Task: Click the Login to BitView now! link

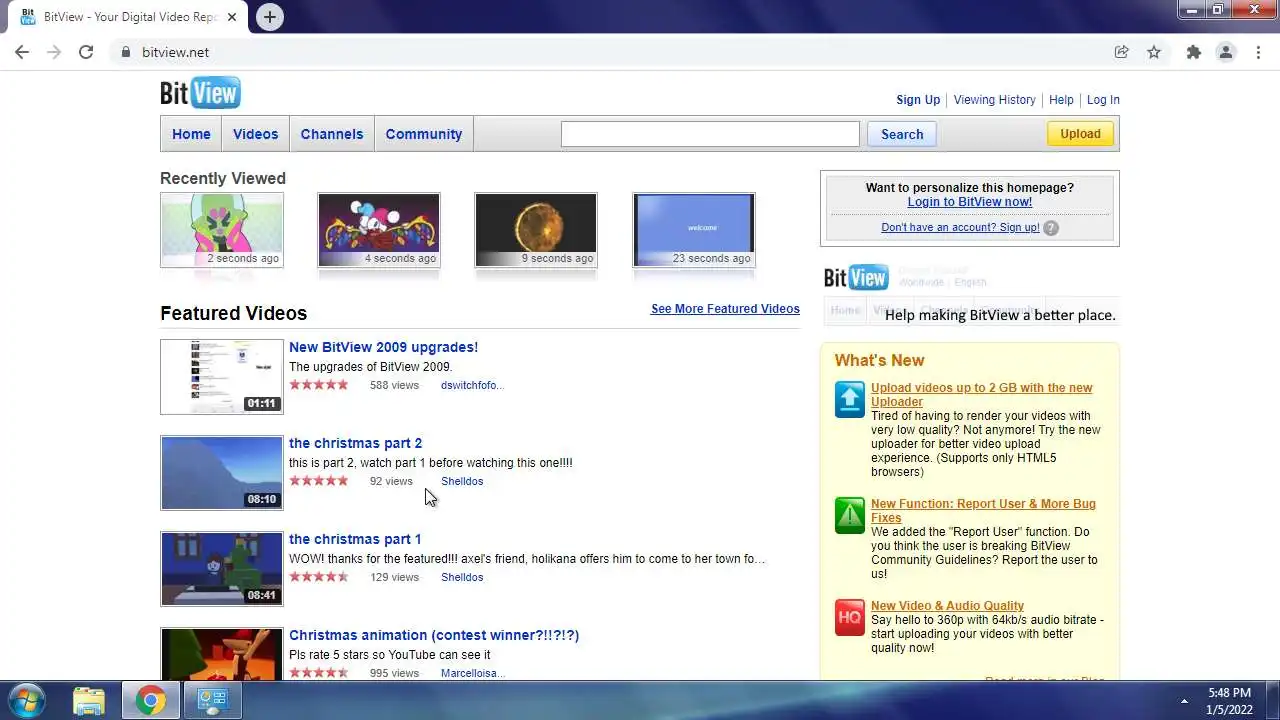Action: 969,202
